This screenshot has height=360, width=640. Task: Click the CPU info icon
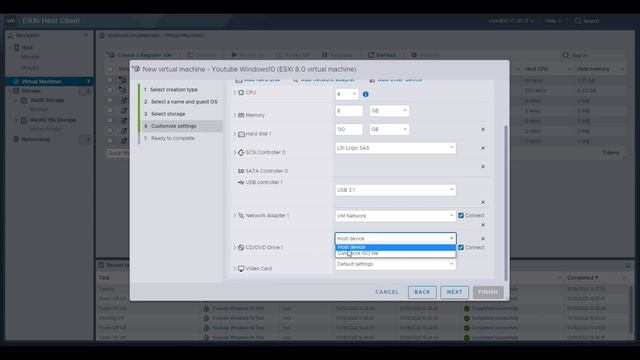(x=365, y=94)
